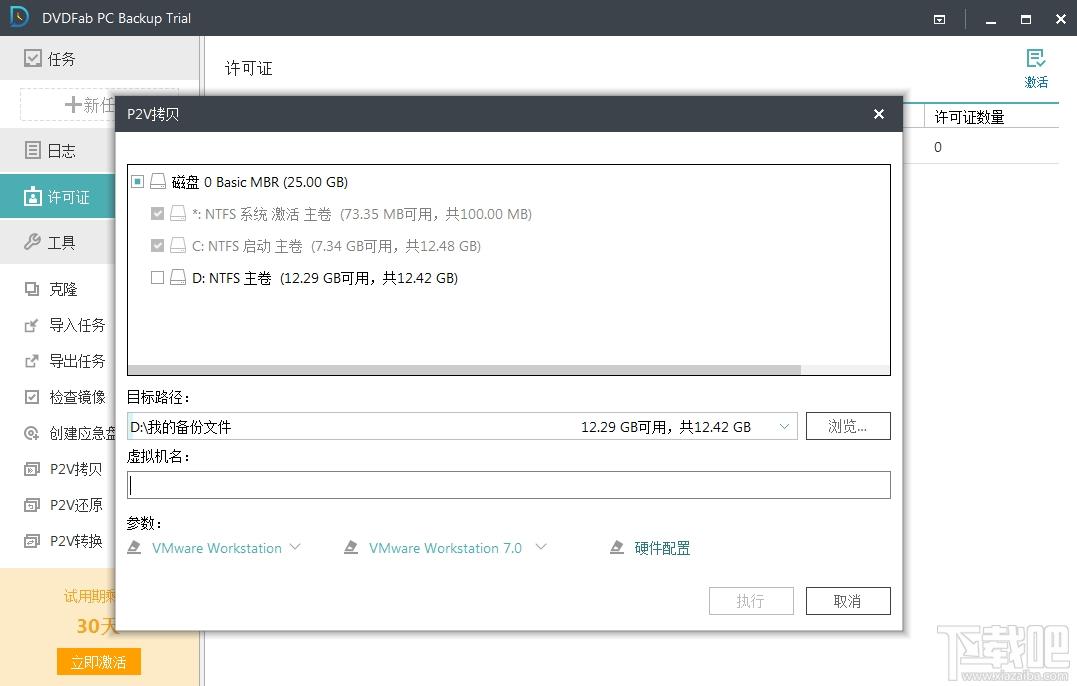1077x686 pixels.
Task: Click the horizontal scrollbar in disk list
Action: pos(464,369)
